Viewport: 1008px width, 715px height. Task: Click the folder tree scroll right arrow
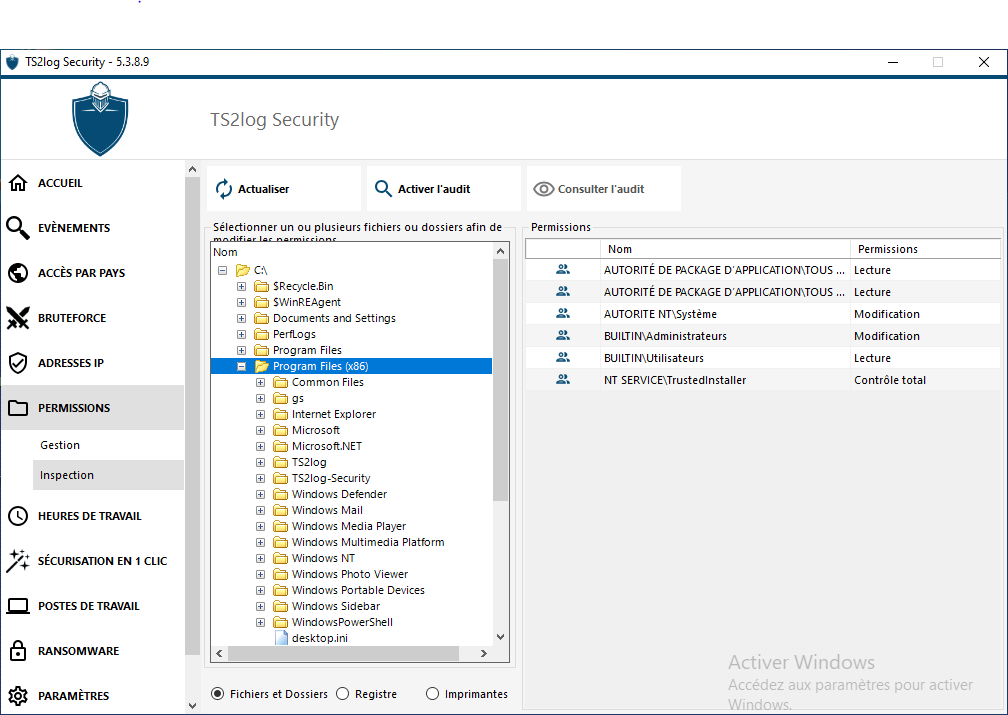(483, 653)
